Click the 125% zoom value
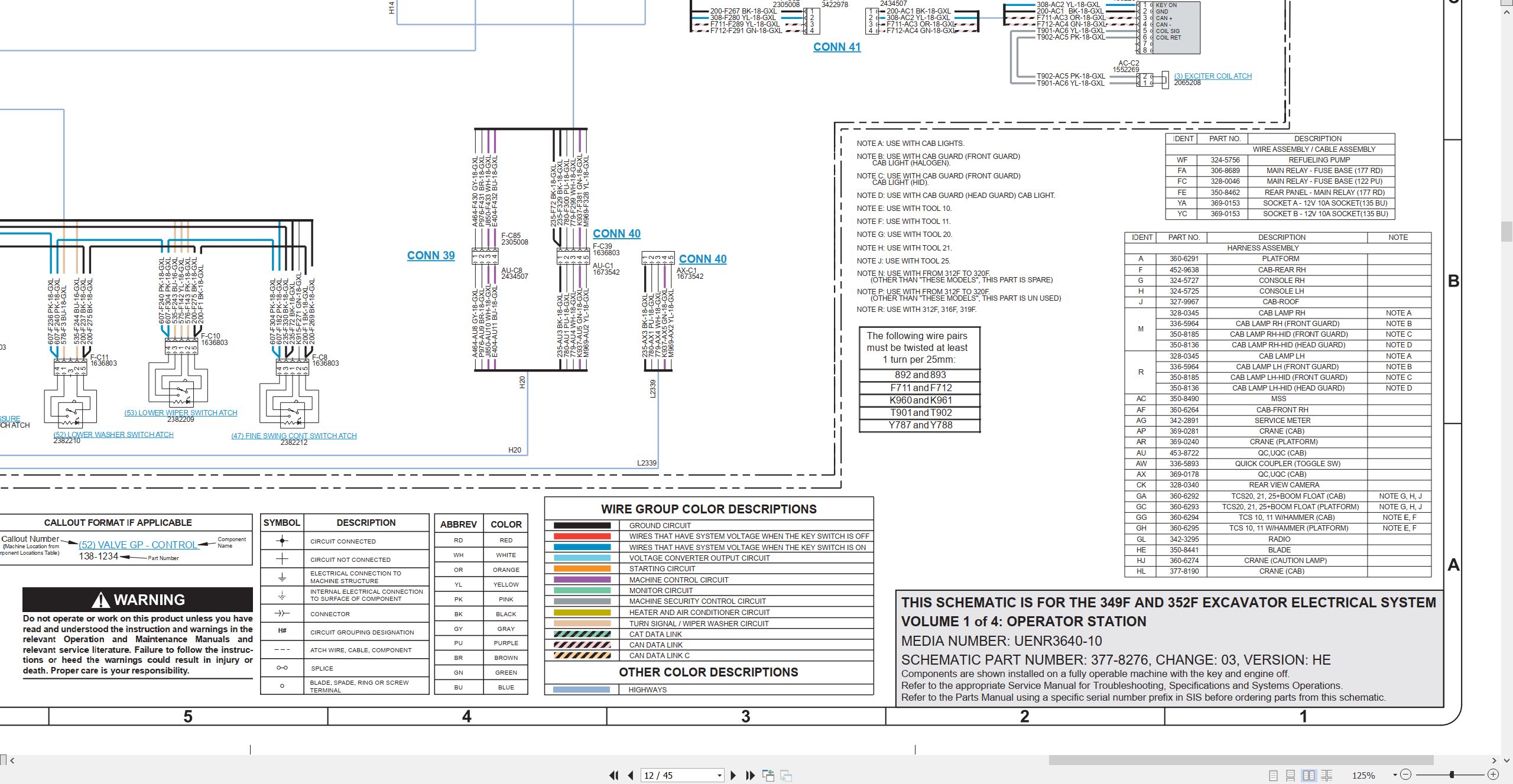Viewport: 1513px width, 784px height. pyautogui.click(x=1363, y=775)
